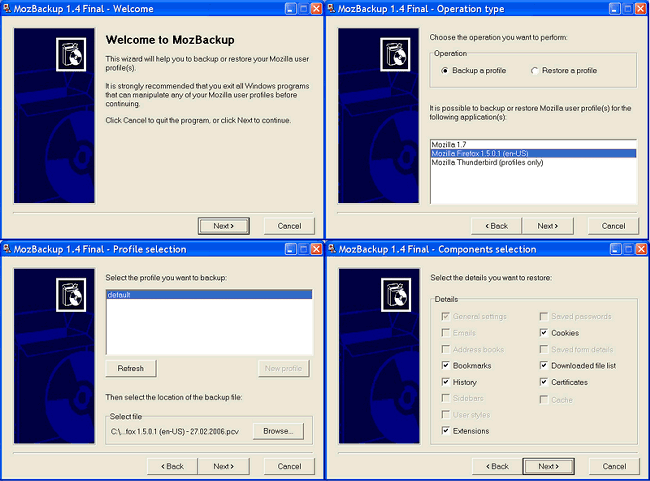The width and height of the screenshot is (650, 481).
Task: Click Next in the Operation type window
Action: tap(548, 226)
